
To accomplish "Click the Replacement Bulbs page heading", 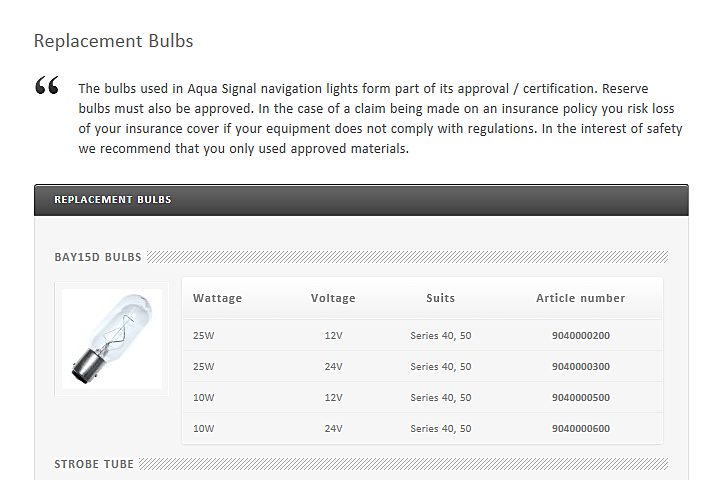I will (113, 41).
